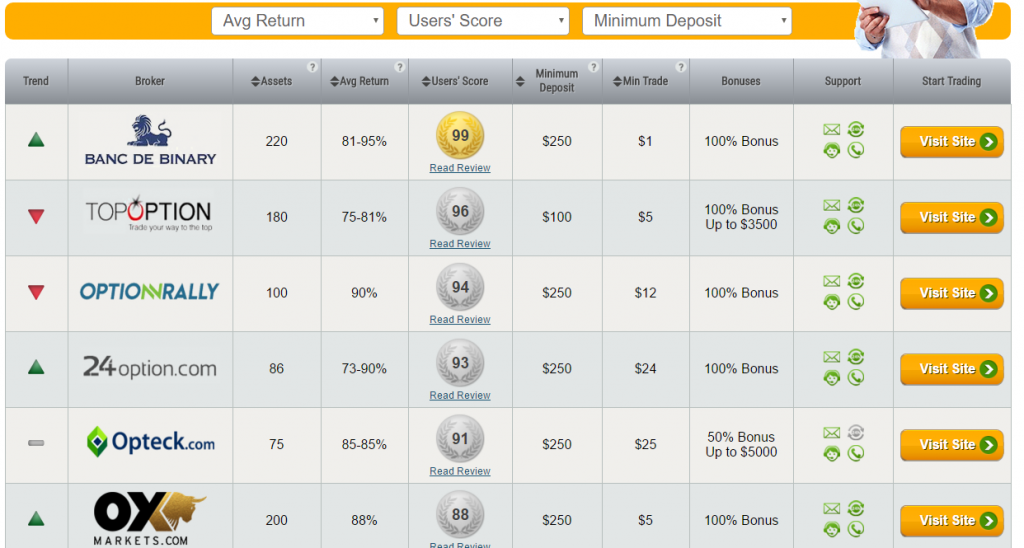Click live chat icon for Banc De Binary

(856, 129)
